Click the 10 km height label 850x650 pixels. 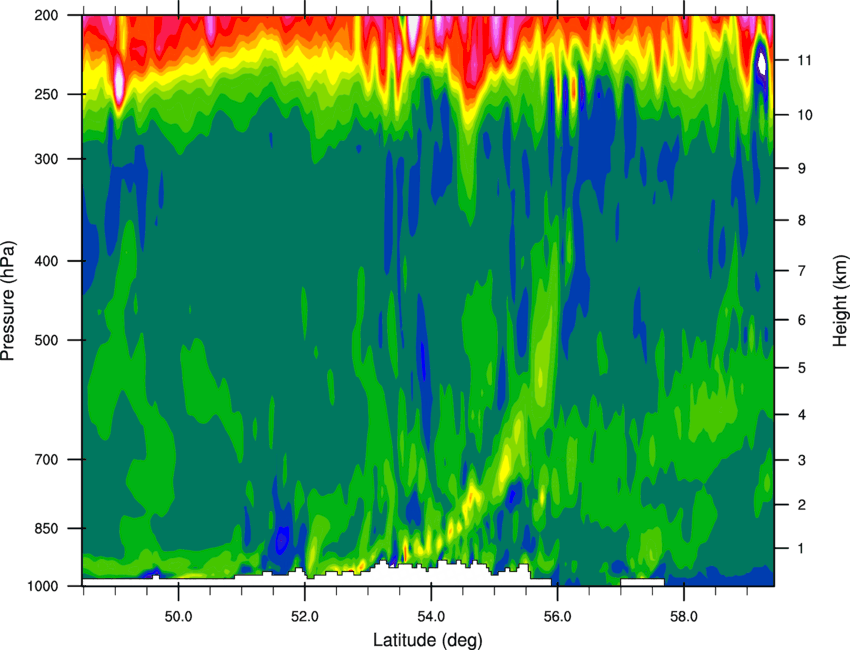pyautogui.click(x=805, y=115)
